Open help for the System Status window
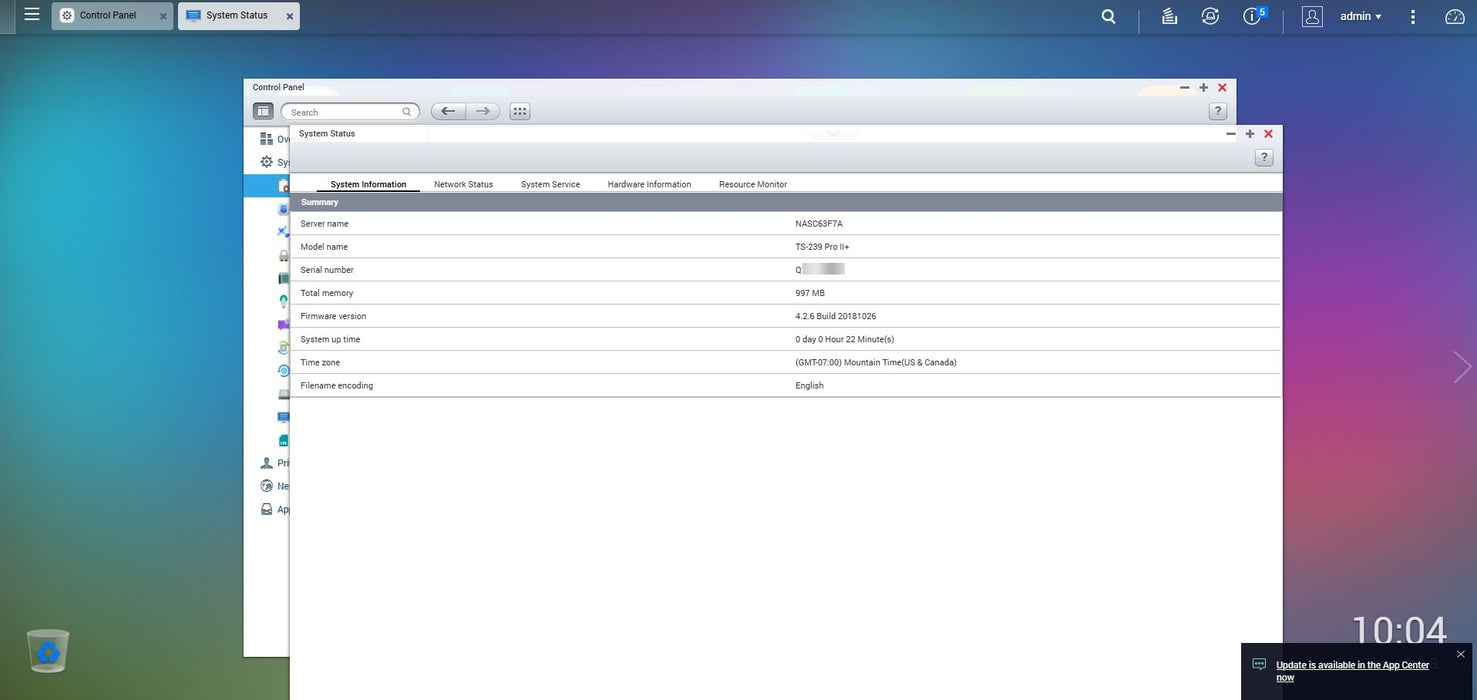 coord(1264,158)
